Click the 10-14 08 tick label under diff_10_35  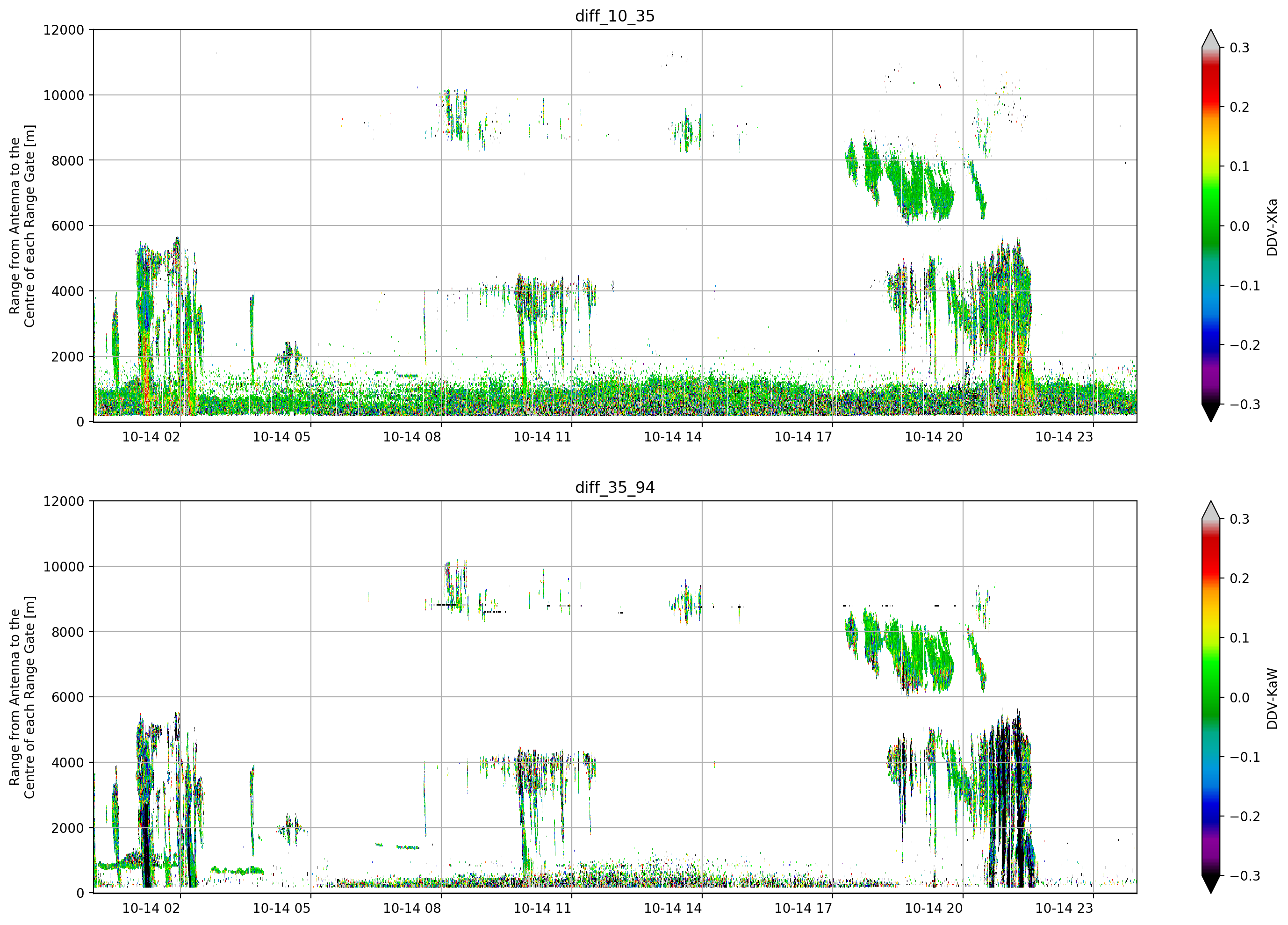pyautogui.click(x=412, y=437)
